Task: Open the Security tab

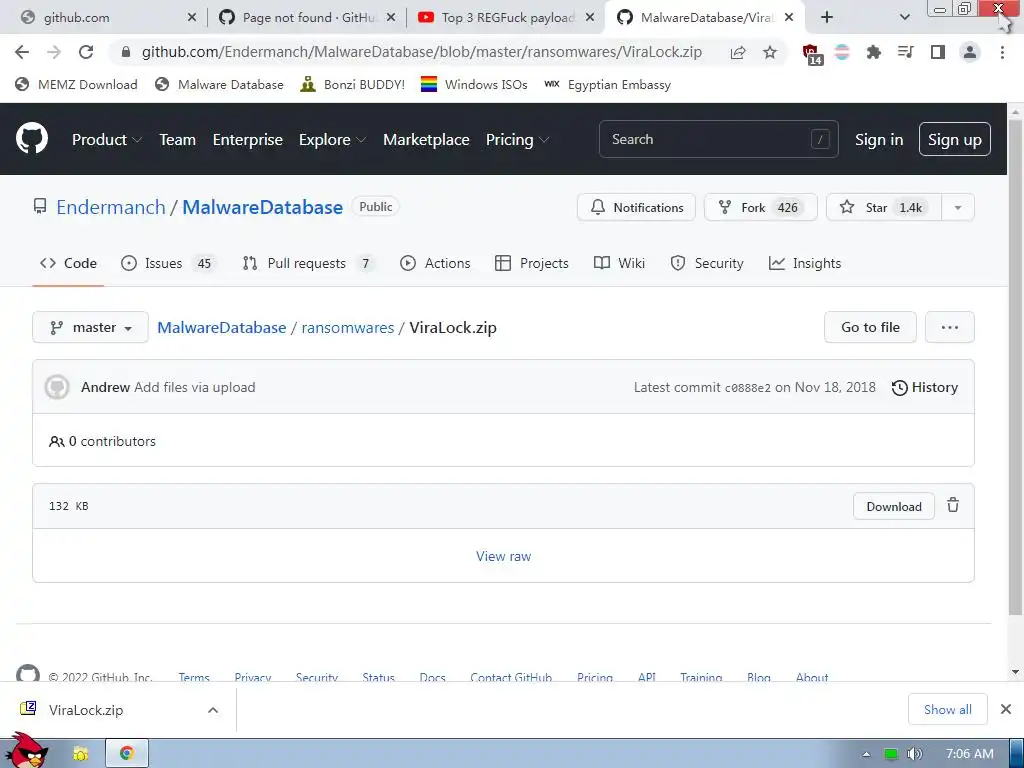Action: pyautogui.click(x=707, y=263)
